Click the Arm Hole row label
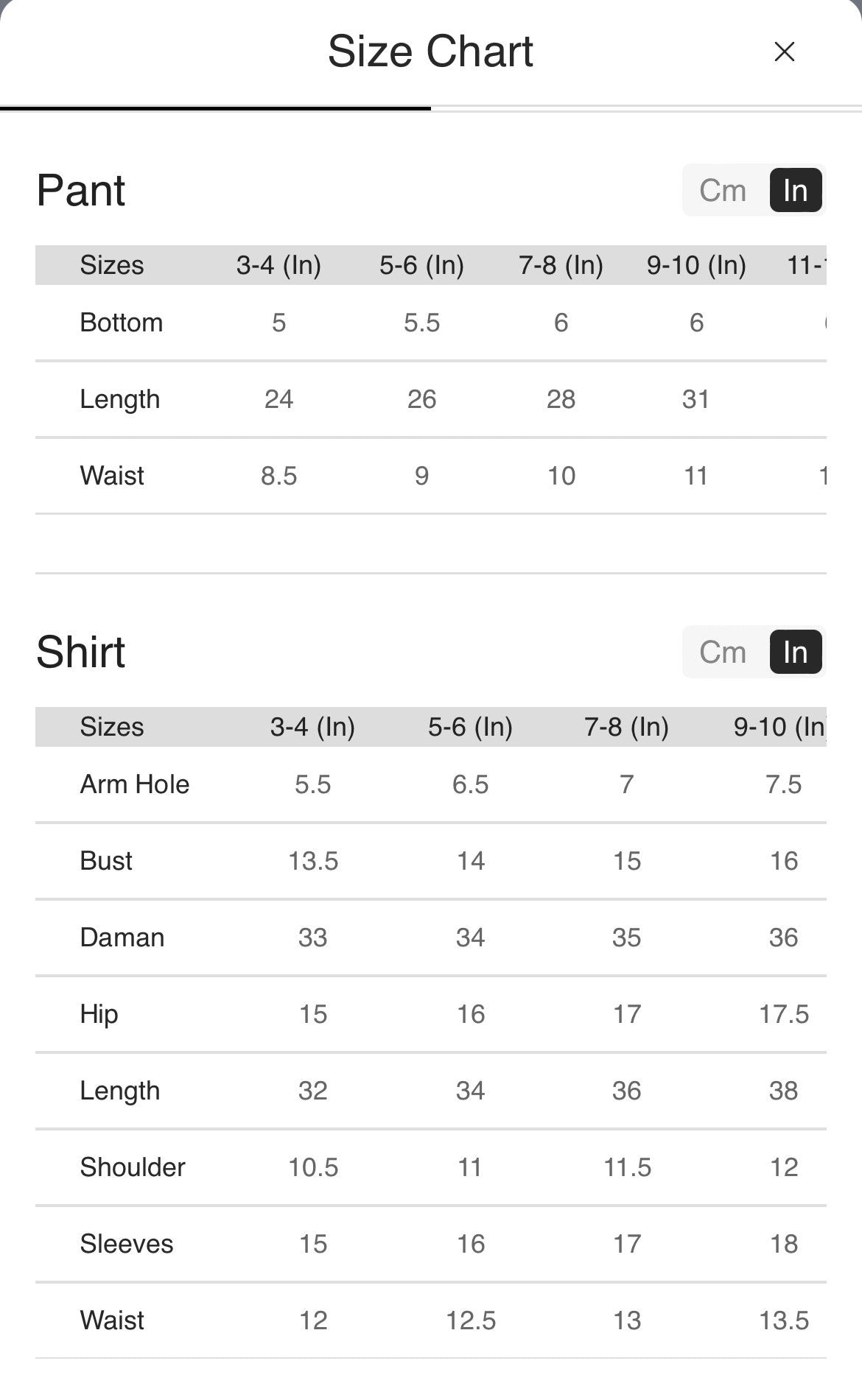862x1400 pixels. [x=134, y=784]
